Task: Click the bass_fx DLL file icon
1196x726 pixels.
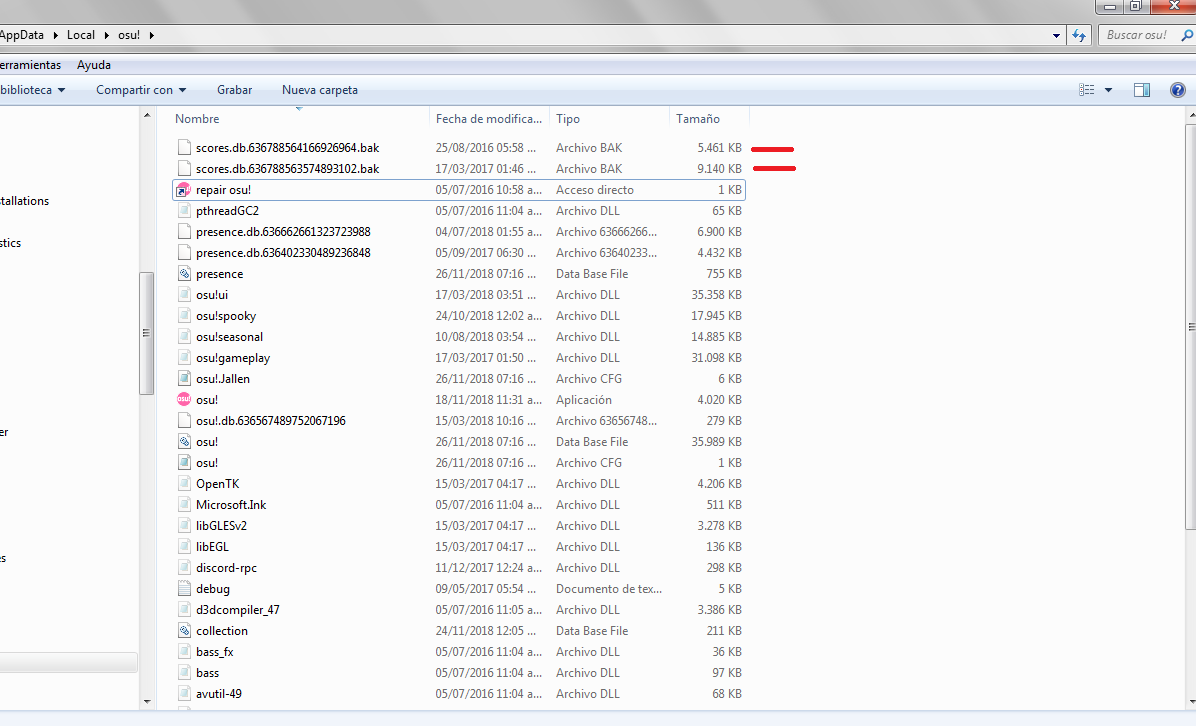Action: click(x=184, y=652)
